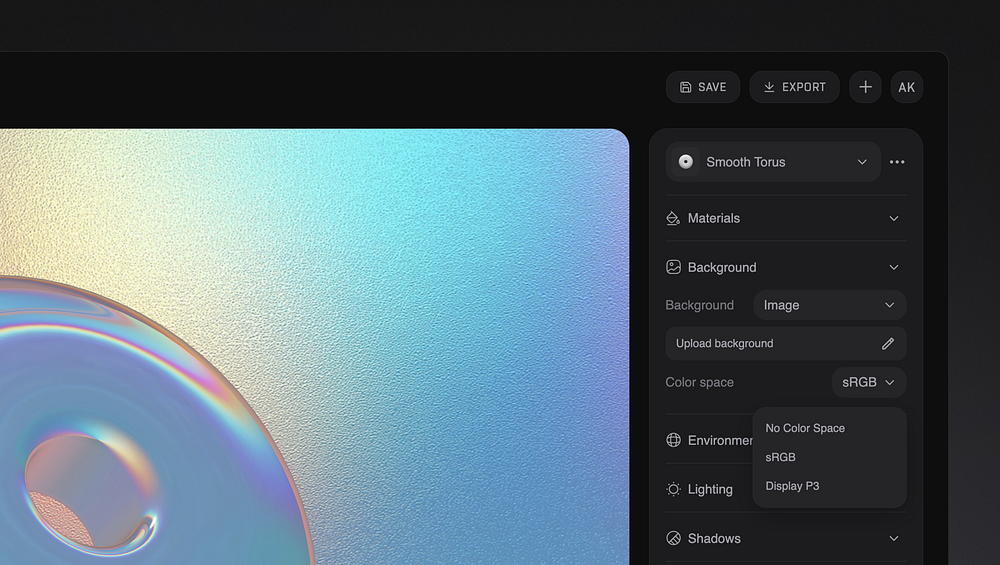Click the Lighting sun icon

673,489
